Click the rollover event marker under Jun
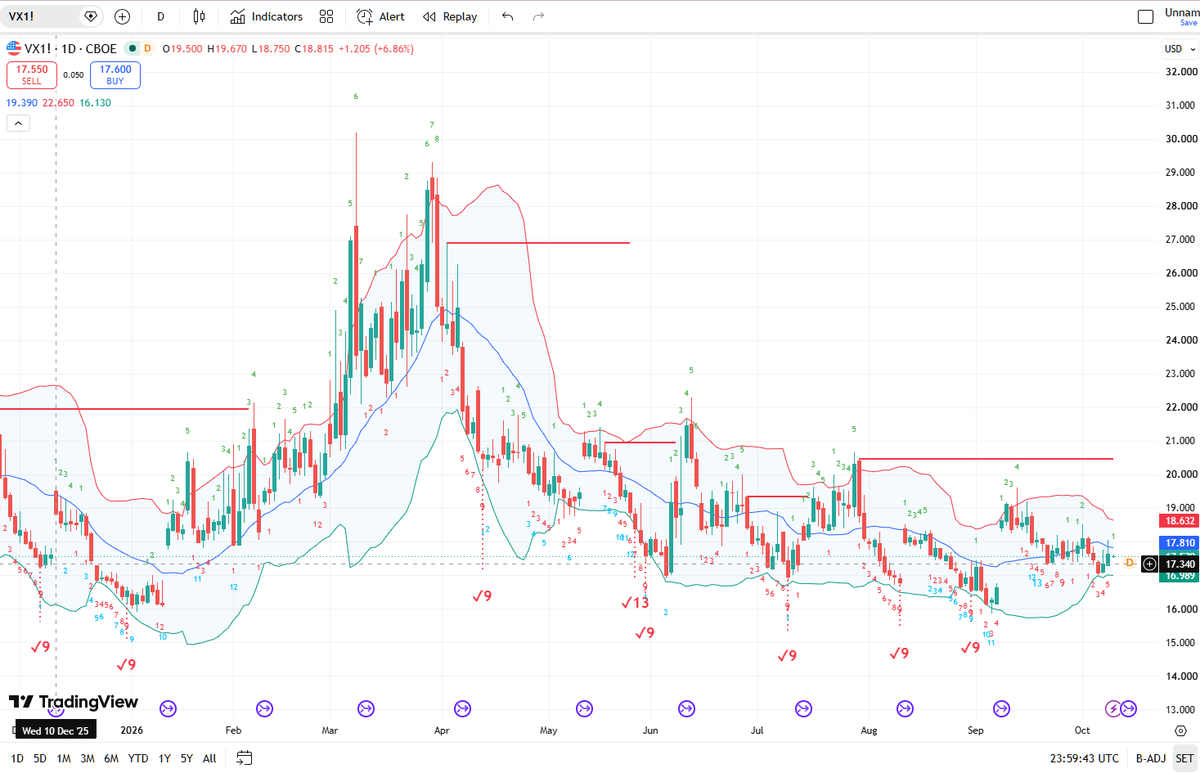The height and width of the screenshot is (773, 1200). coord(686,709)
